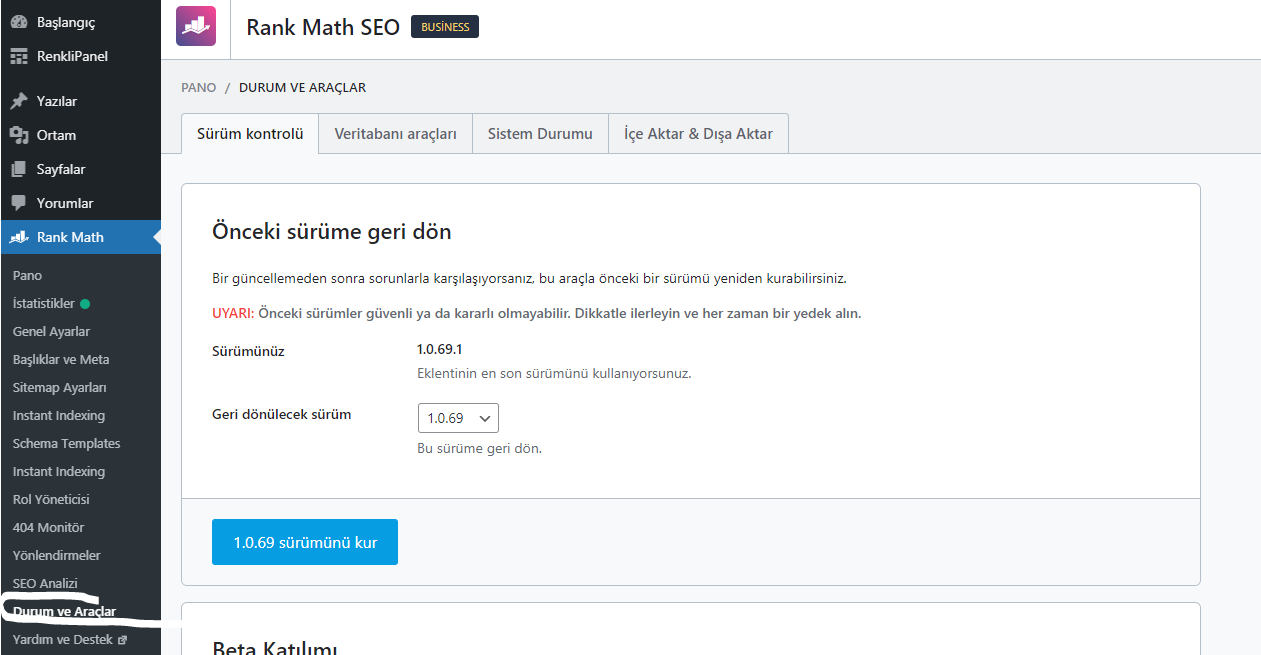Open Schema Templates

coord(66,443)
